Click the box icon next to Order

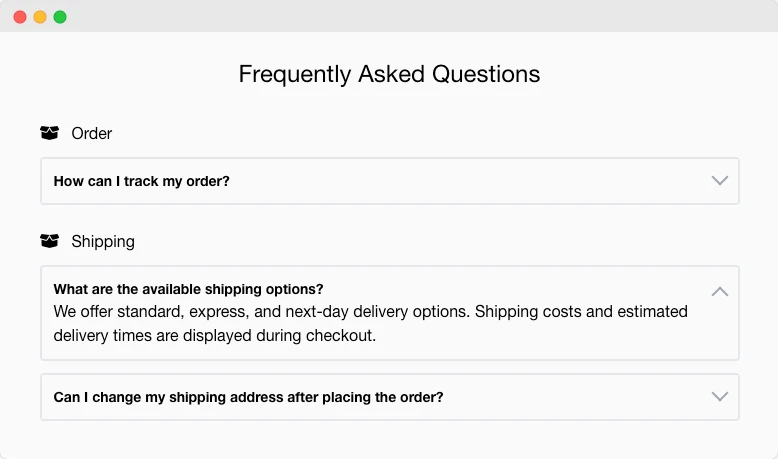coord(49,133)
